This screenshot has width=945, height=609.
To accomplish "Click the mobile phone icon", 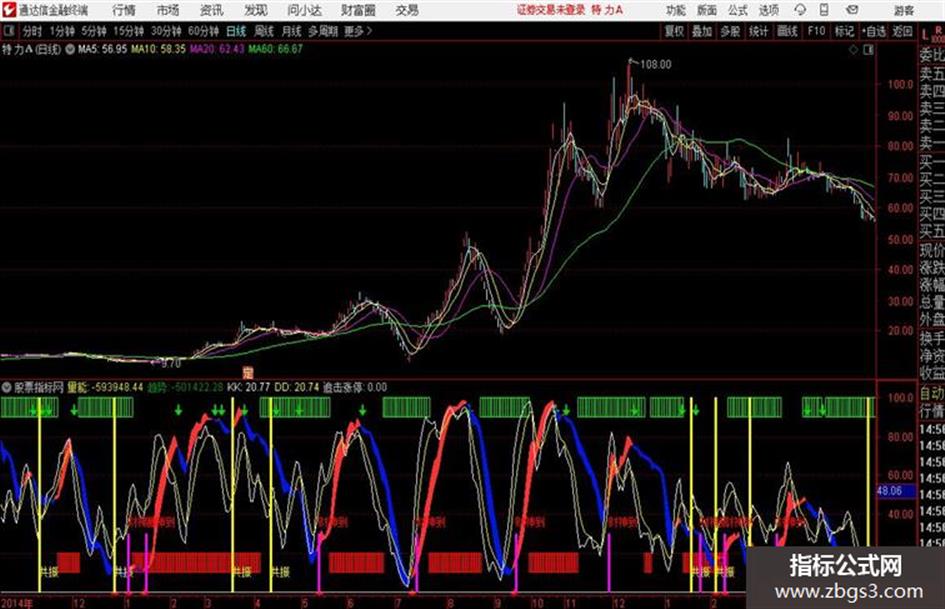I will (824, 10).
